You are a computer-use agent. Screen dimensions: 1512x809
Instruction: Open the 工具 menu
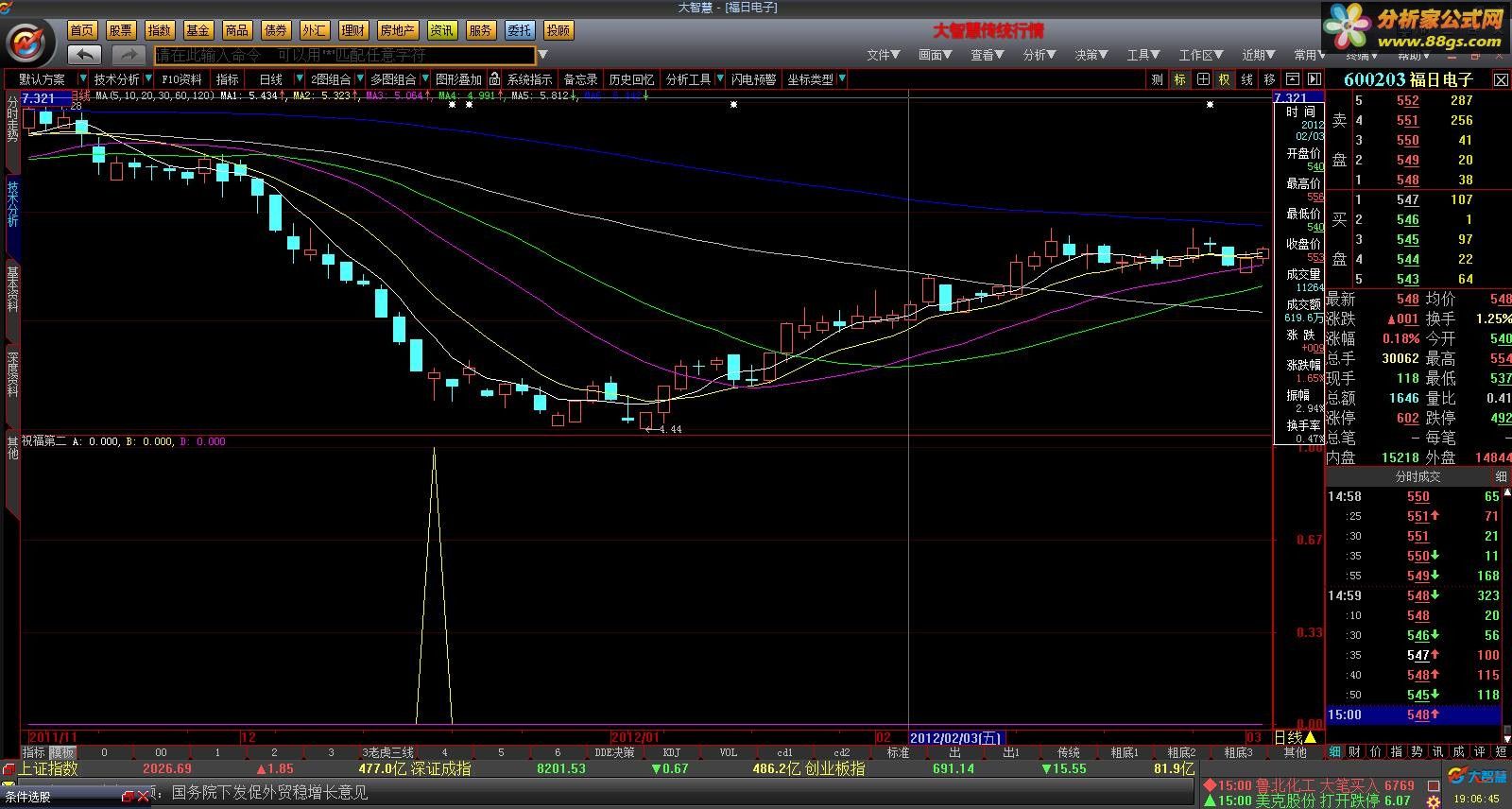pyautogui.click(x=1143, y=55)
